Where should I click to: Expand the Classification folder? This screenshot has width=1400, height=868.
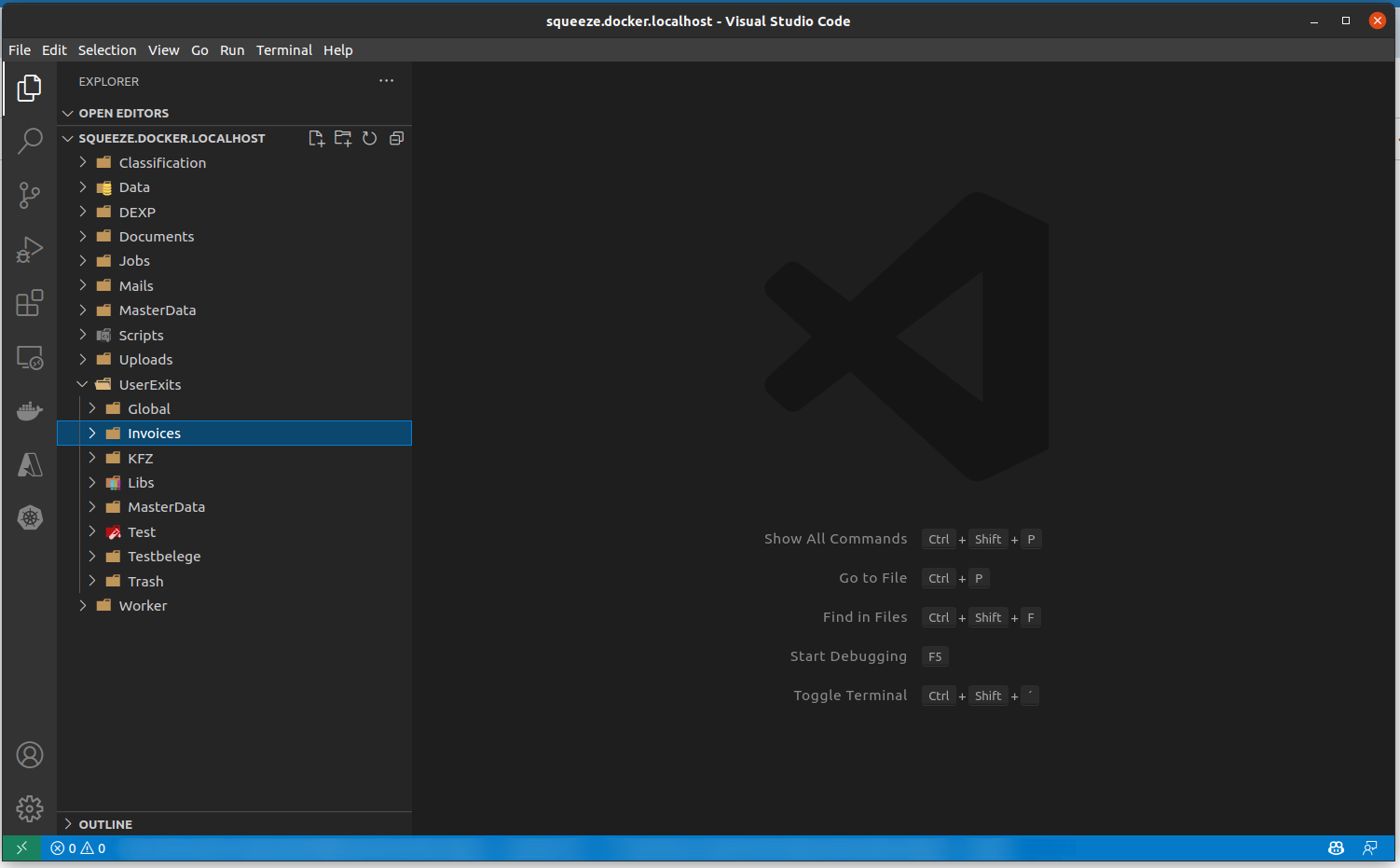[x=235, y=162]
